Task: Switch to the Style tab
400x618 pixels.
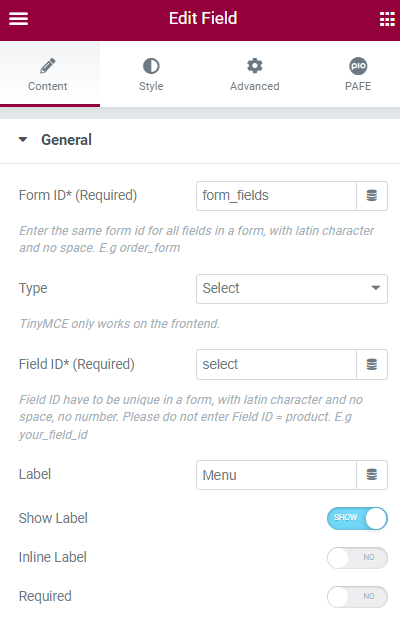Action: pos(151,74)
